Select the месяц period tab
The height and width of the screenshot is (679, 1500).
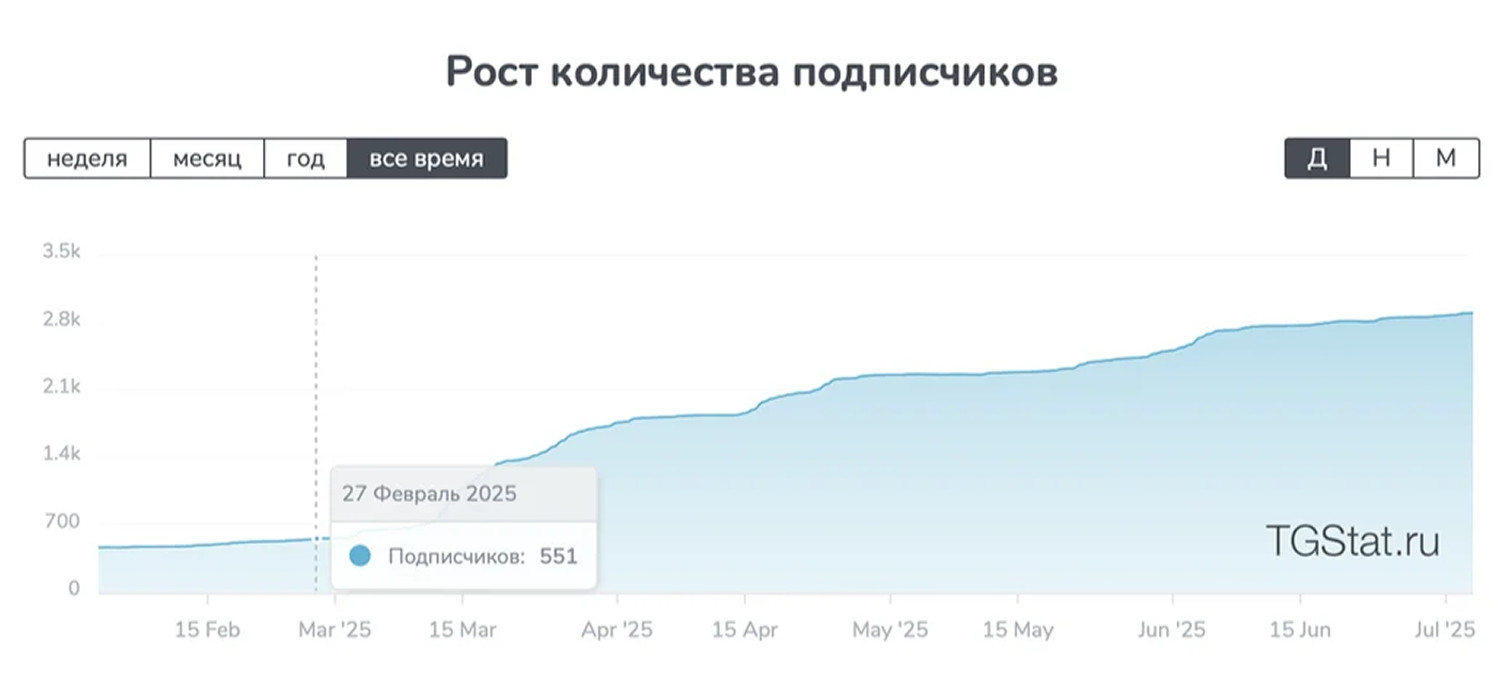tap(207, 159)
